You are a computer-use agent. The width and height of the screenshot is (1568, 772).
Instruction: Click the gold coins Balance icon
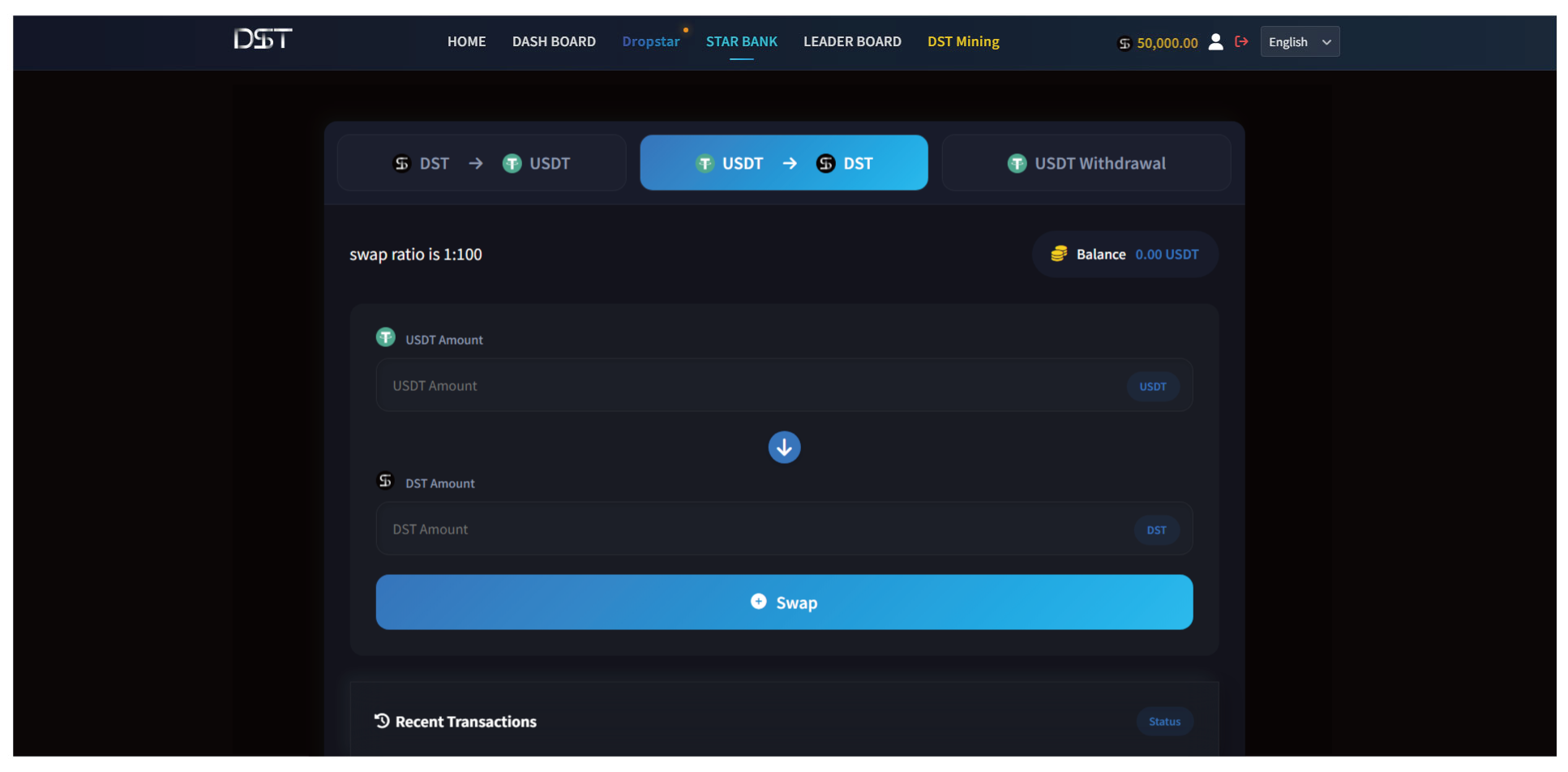coord(1059,254)
